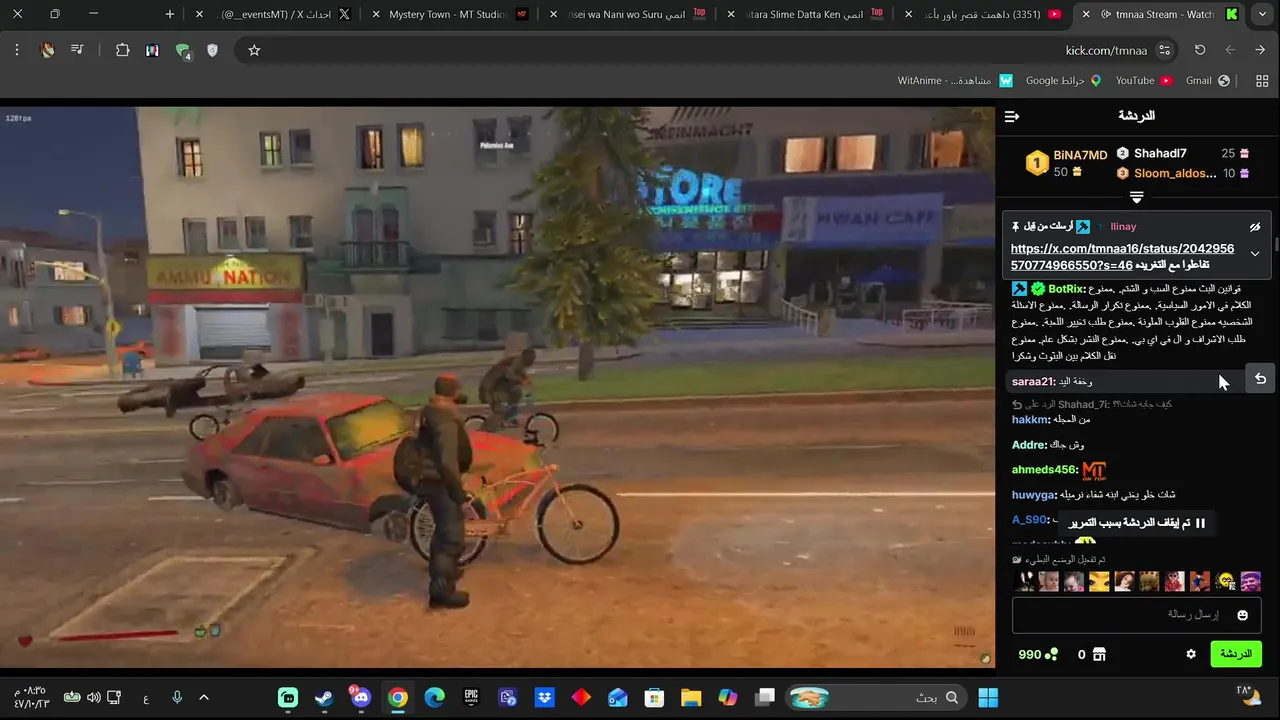Screen dimensions: 1280x720
Task: Click the huwyga username in chat
Action: coord(1034,495)
